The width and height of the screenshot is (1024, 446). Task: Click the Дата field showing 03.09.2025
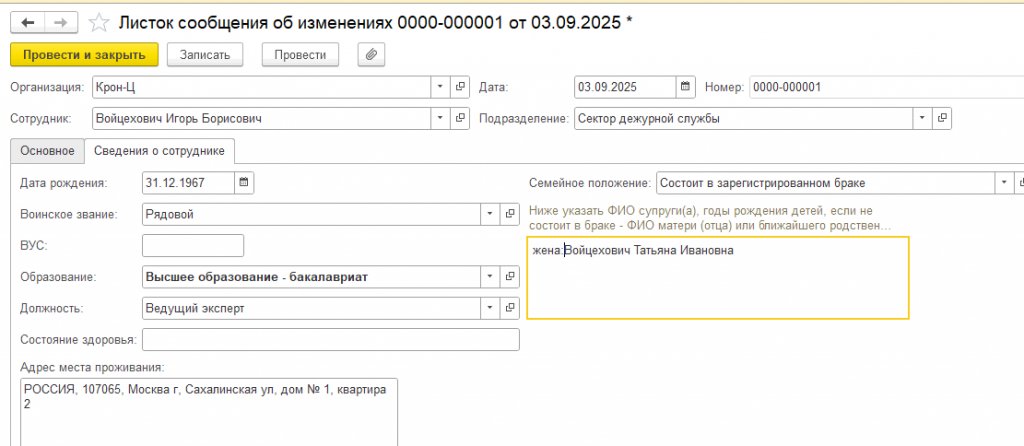(625, 87)
